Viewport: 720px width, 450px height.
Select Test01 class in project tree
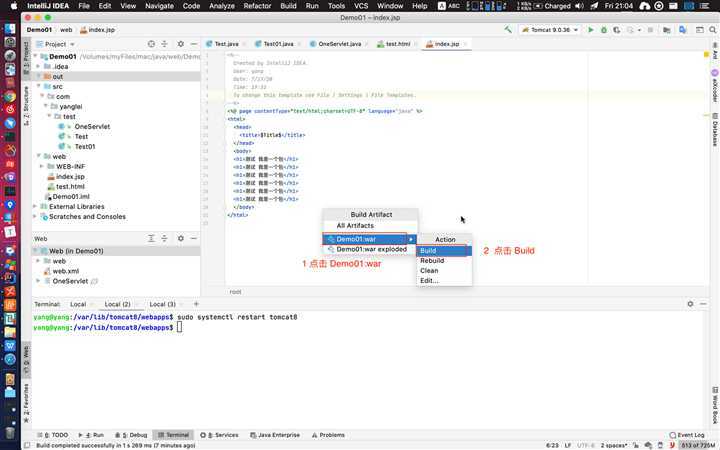(x=84, y=146)
